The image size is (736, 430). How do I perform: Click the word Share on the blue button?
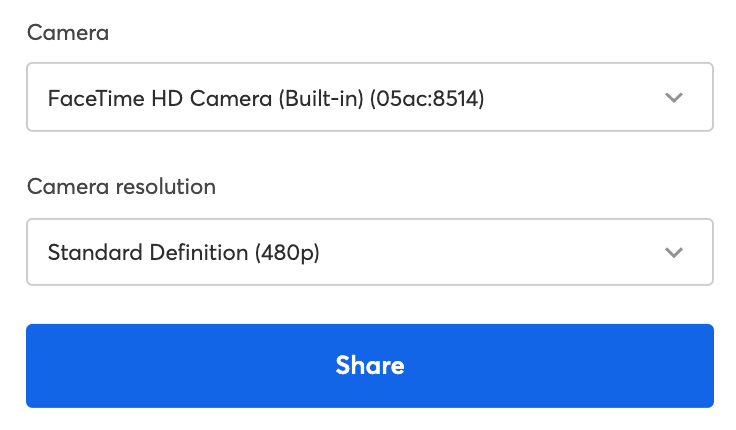click(370, 366)
